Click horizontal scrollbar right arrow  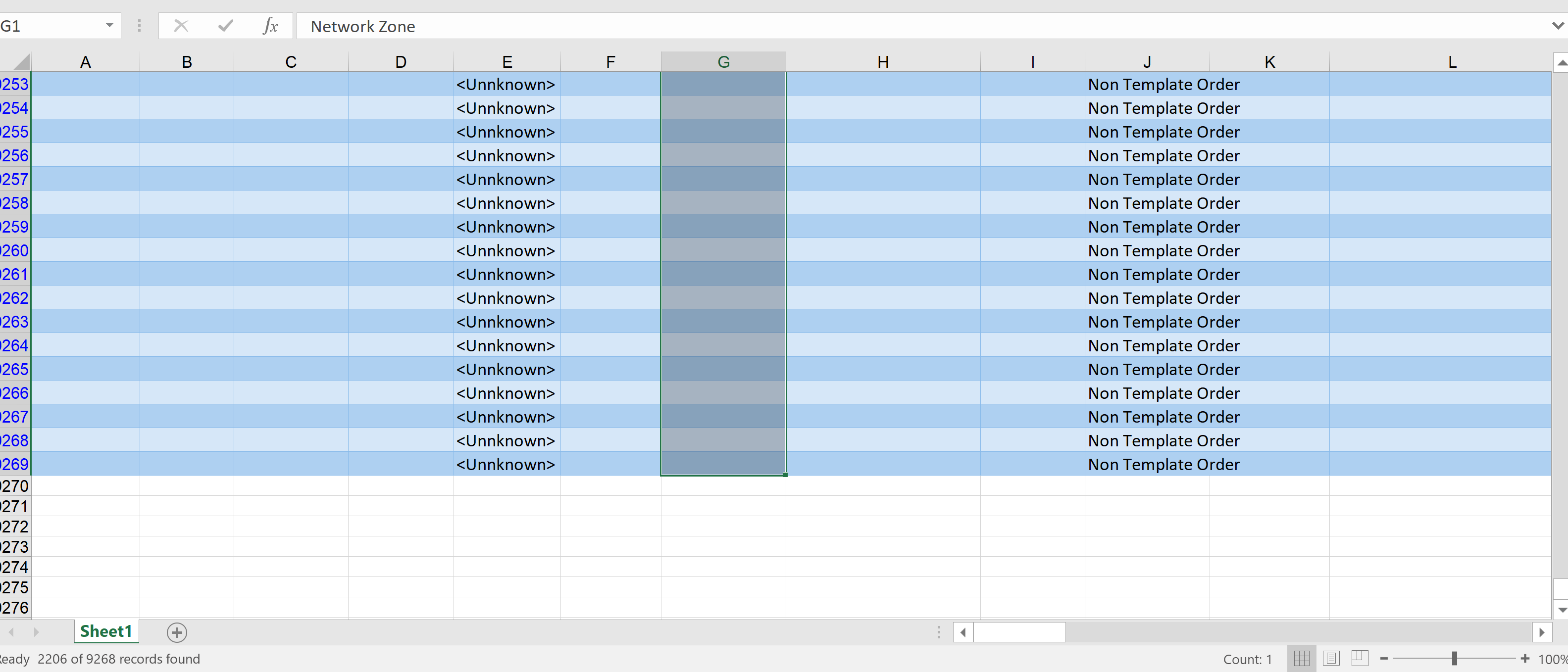pyautogui.click(x=1541, y=632)
